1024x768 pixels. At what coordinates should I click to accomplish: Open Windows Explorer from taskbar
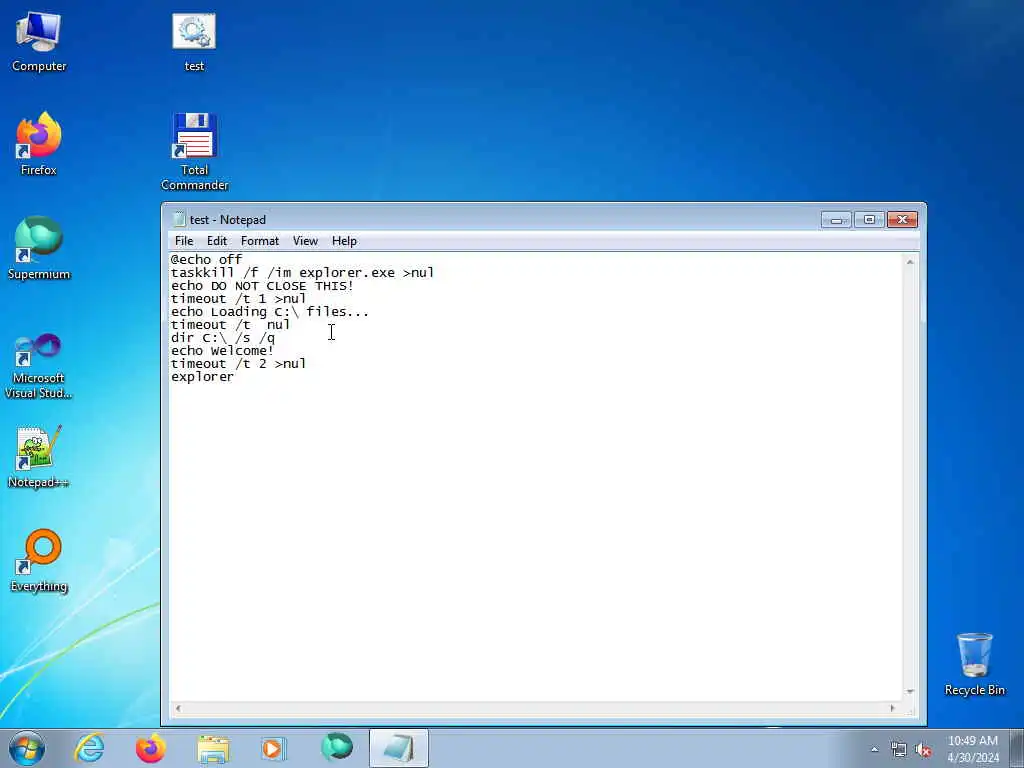[213, 748]
